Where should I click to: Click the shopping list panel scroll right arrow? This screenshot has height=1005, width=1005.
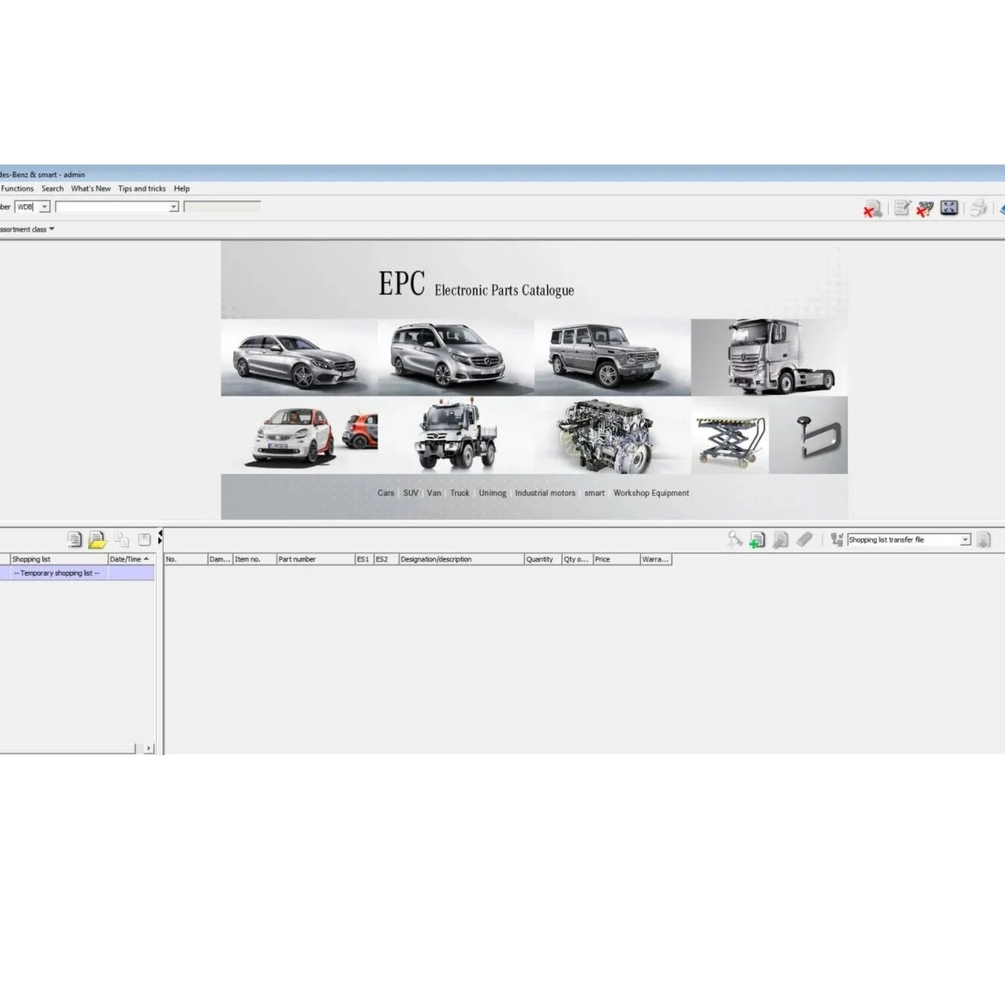[x=149, y=748]
